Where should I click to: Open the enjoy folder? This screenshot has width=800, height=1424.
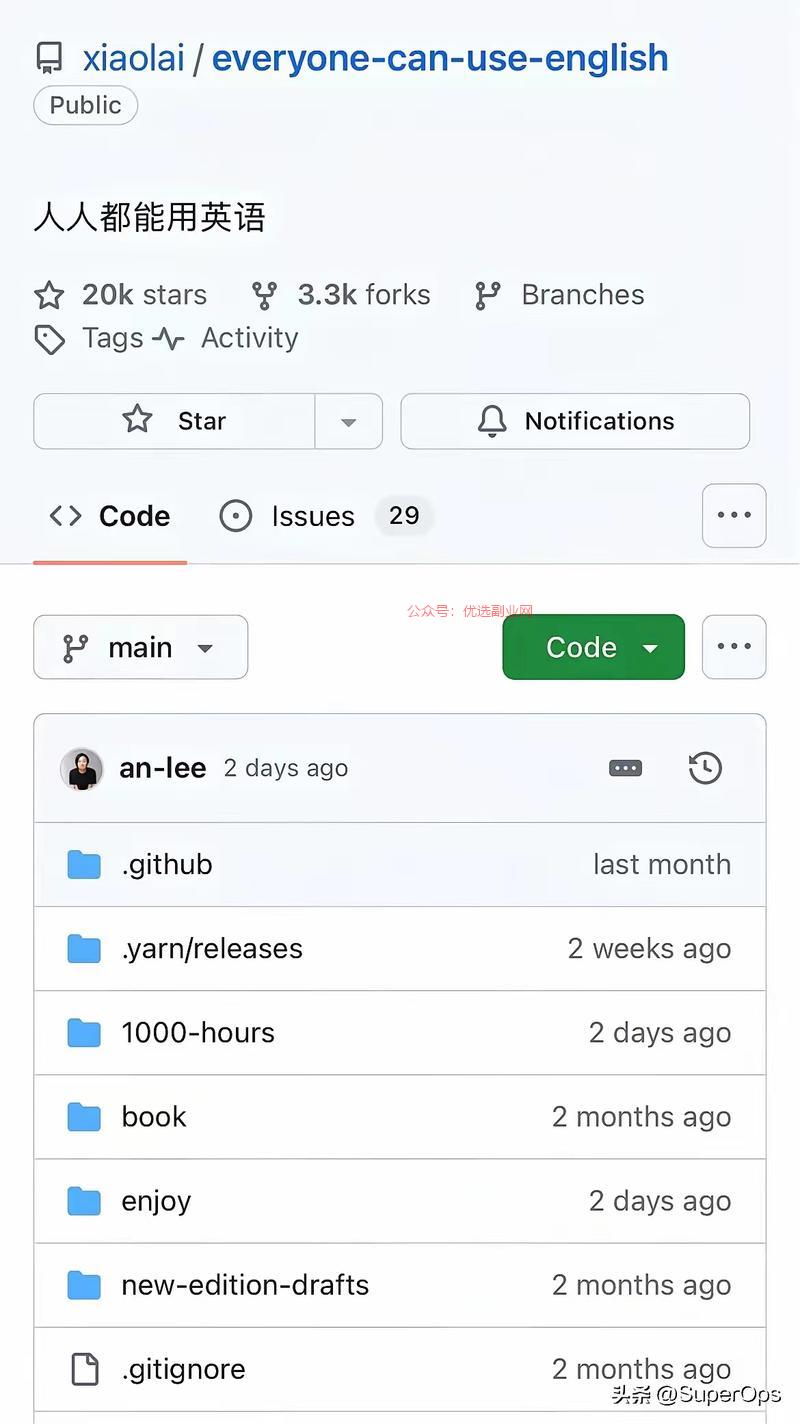(x=156, y=1201)
